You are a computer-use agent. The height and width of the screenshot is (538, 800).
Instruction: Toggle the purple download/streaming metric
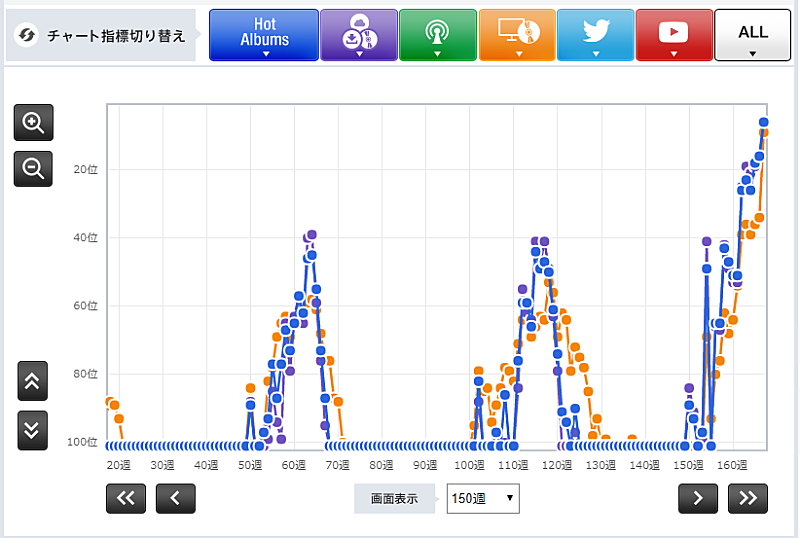[x=358, y=35]
